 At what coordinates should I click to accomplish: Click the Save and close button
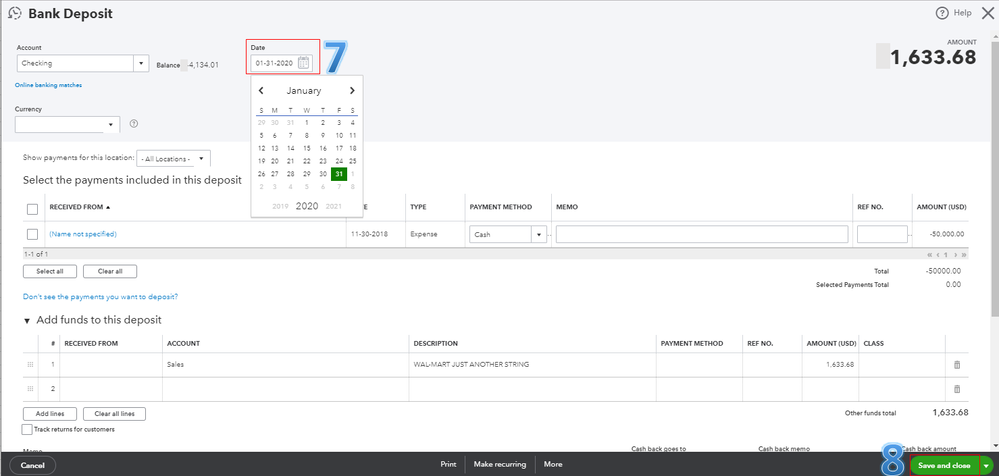click(944, 466)
